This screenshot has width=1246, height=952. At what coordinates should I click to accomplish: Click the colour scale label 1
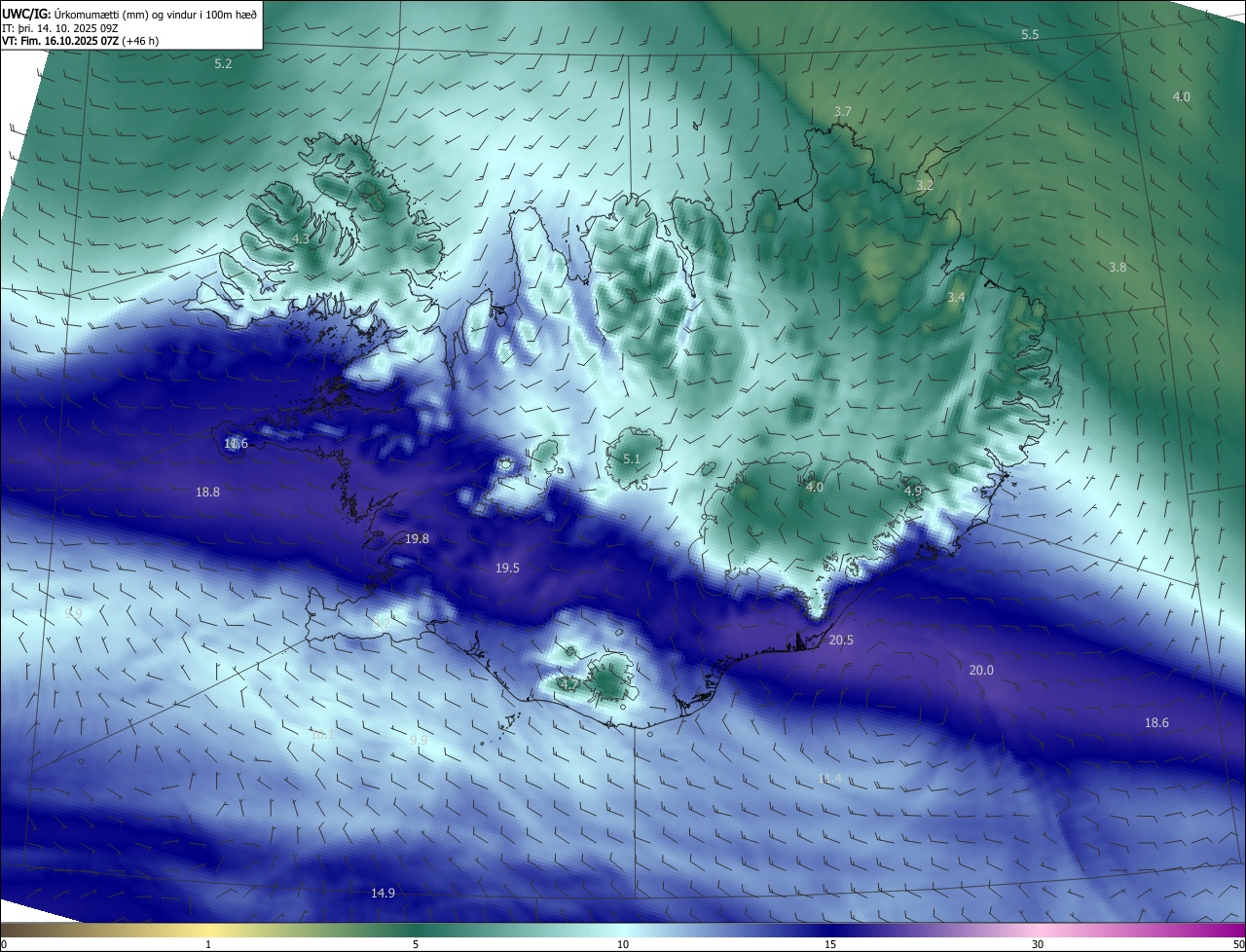click(x=208, y=944)
